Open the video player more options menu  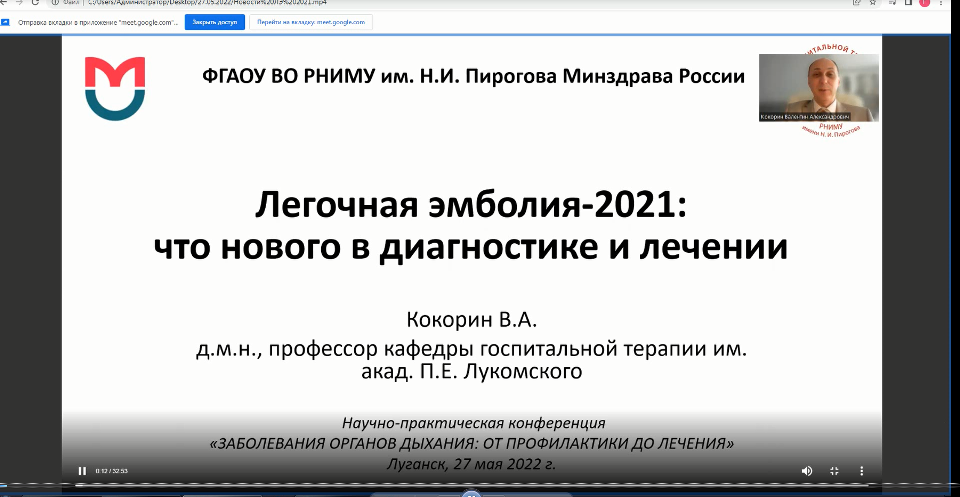(x=861, y=471)
